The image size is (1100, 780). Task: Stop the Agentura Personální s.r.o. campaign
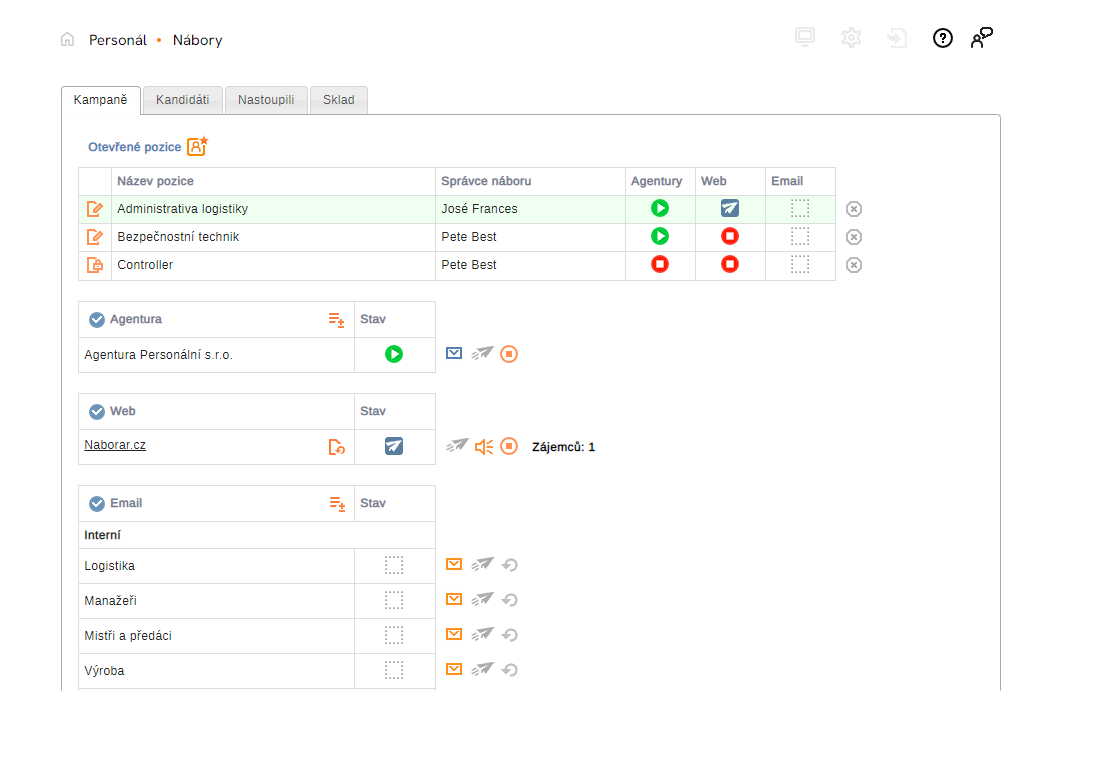click(509, 354)
